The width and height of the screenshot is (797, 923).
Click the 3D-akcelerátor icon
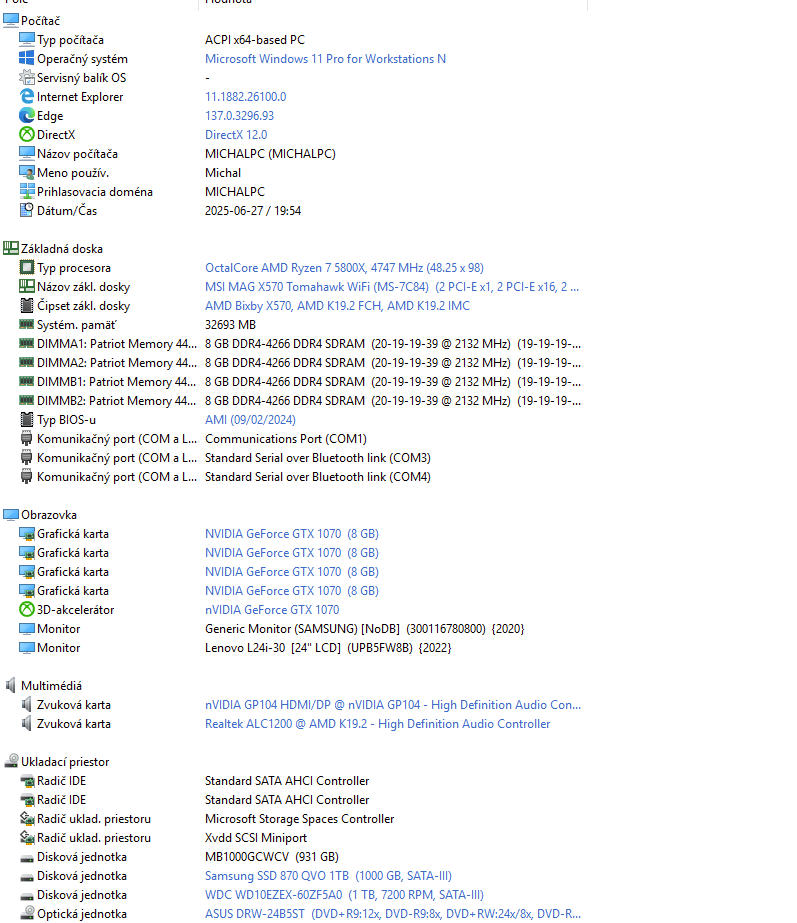pyautogui.click(x=26, y=609)
